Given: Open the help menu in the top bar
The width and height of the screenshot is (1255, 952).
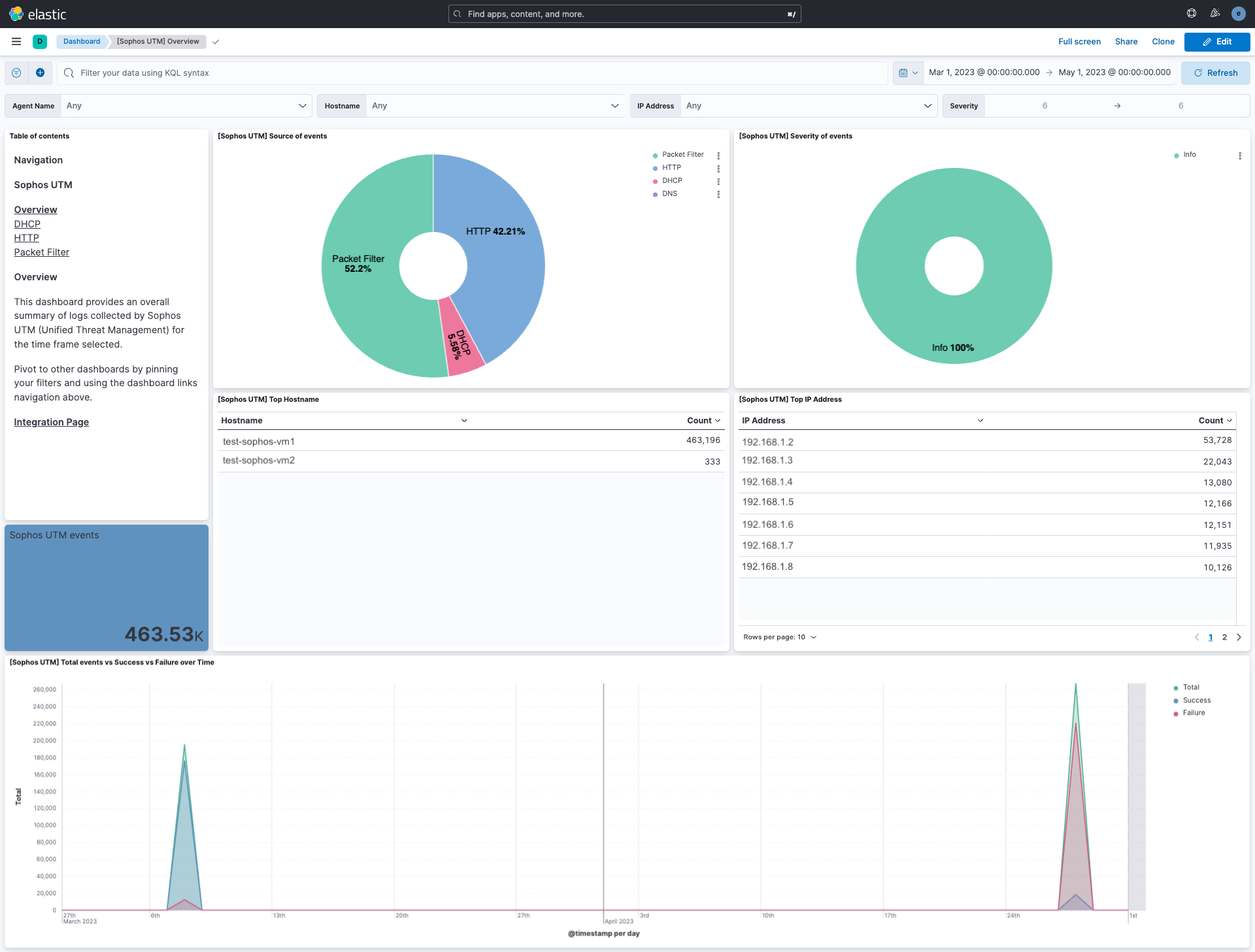Looking at the screenshot, I should click(x=1191, y=14).
